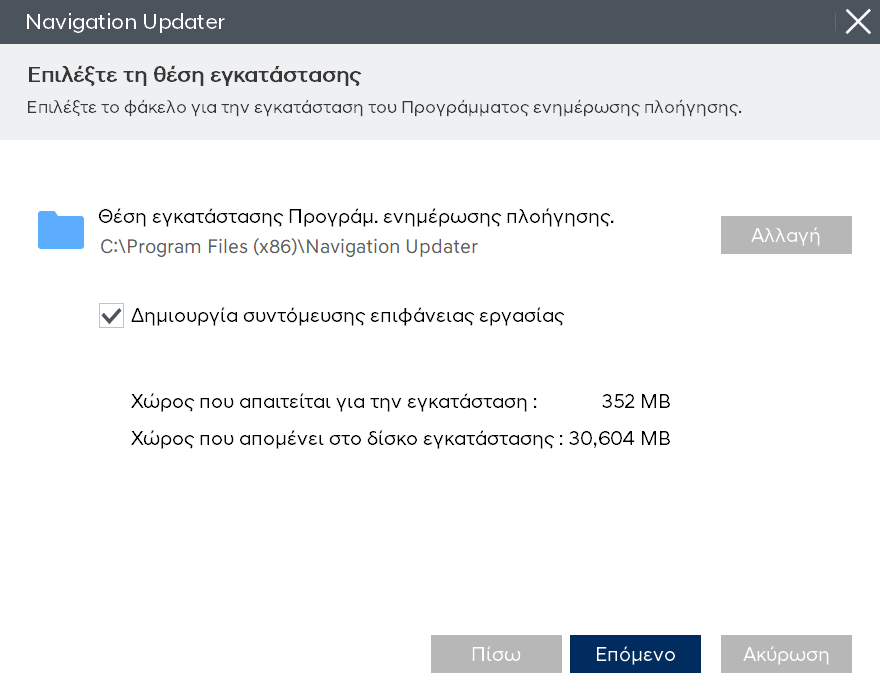880x694 pixels.
Task: Click the C:\Program Files (x86)\Navigation Updater path
Action: [x=289, y=246]
